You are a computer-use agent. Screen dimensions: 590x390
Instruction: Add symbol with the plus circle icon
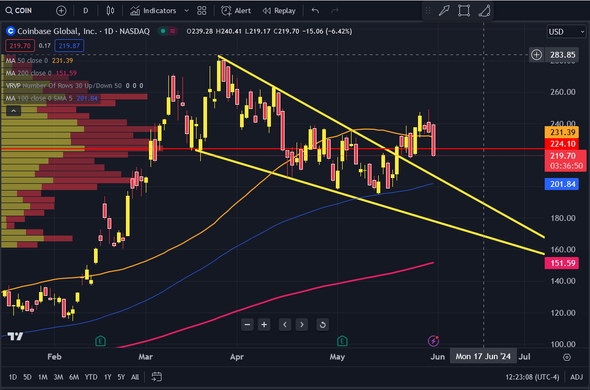click(61, 11)
